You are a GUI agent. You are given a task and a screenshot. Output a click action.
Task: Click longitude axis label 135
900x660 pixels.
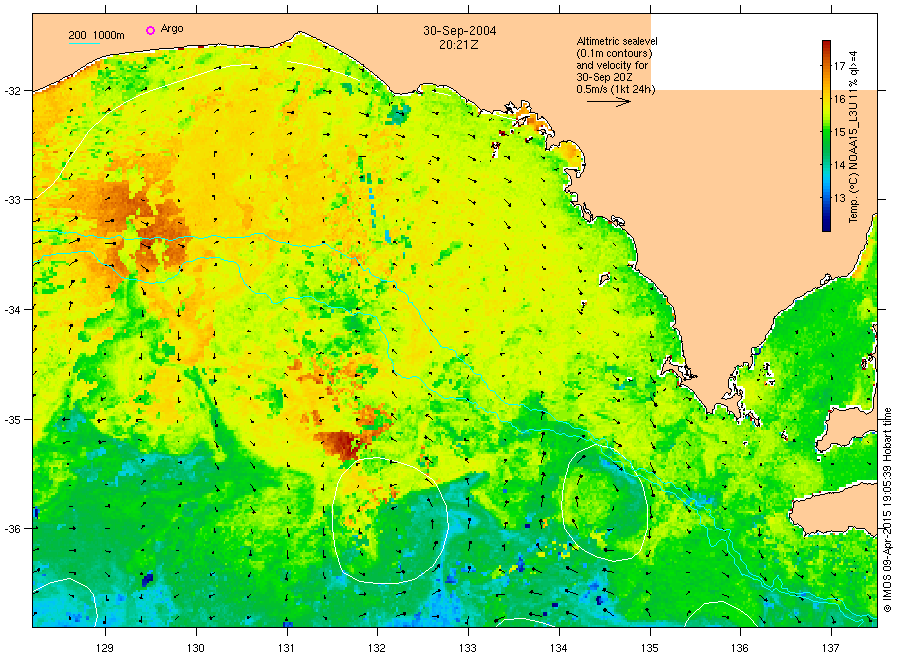coord(650,648)
